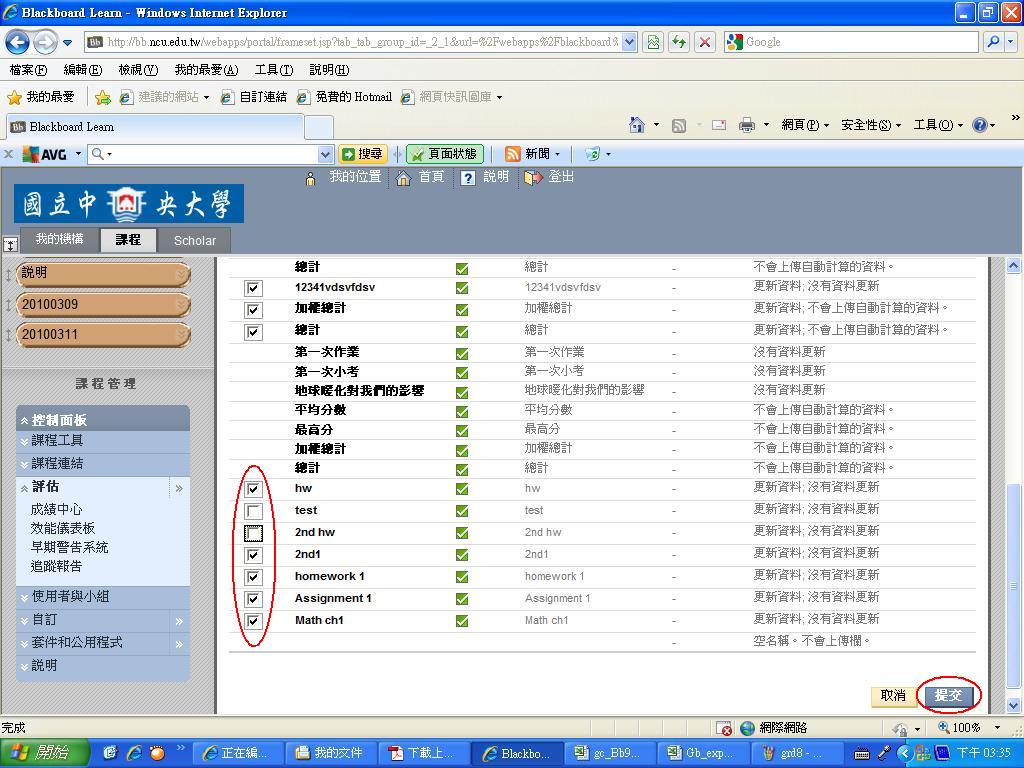Click the Google search magnifier icon
The width and height of the screenshot is (1024, 768).
[993, 42]
